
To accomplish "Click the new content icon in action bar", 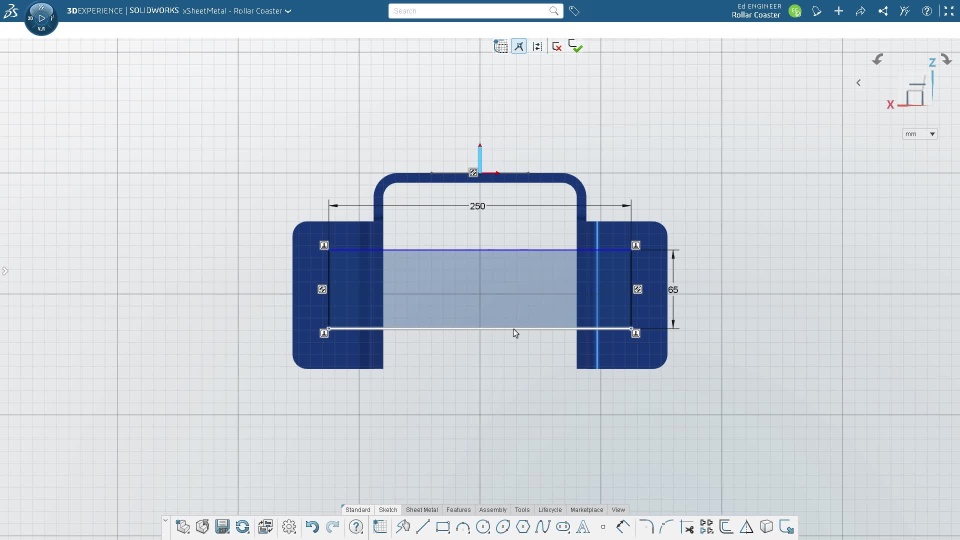I will click(x=182, y=527).
